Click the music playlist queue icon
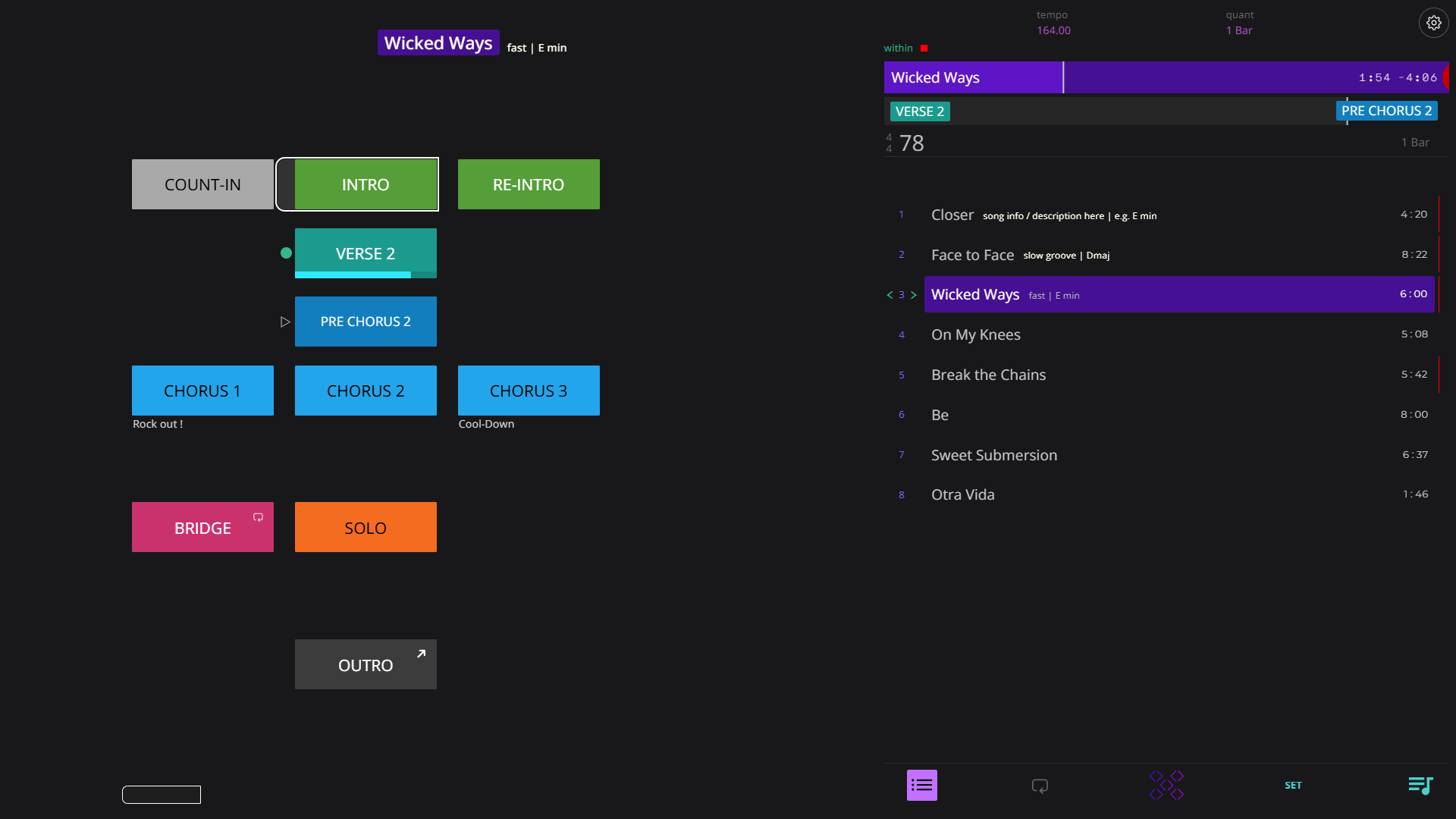Screen dimensions: 1456x819 click(x=1420, y=785)
